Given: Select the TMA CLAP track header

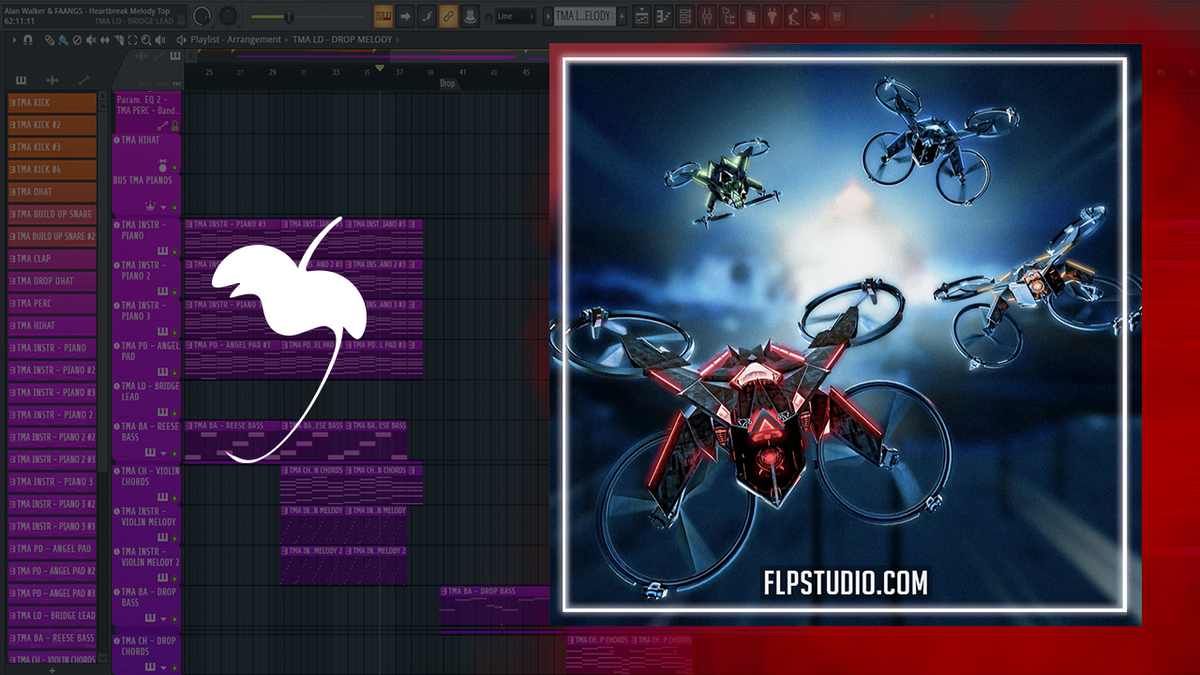Looking at the screenshot, I should 50,258.
